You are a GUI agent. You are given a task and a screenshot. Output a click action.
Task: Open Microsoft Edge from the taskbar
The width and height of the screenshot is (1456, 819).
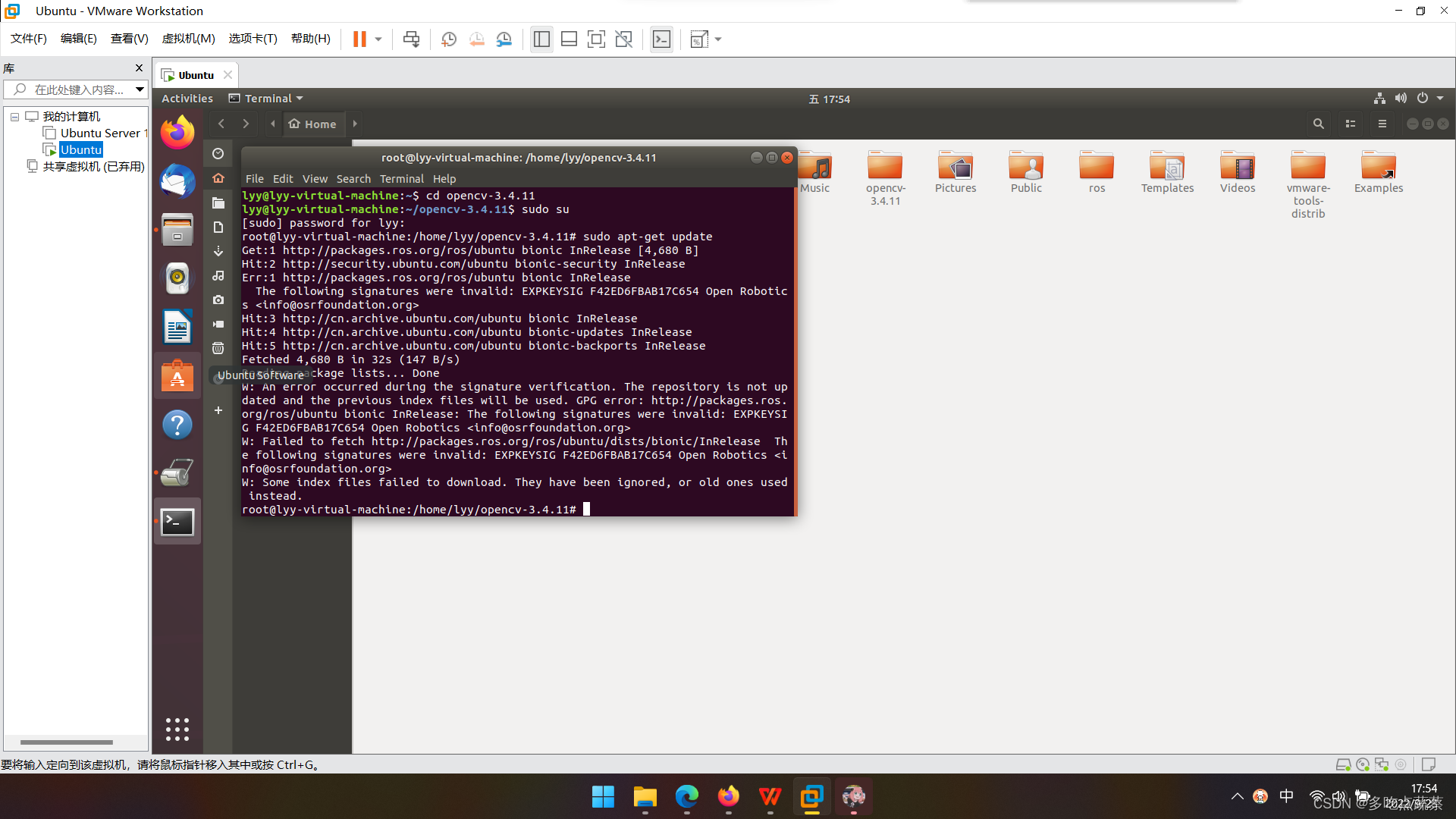tap(687, 796)
